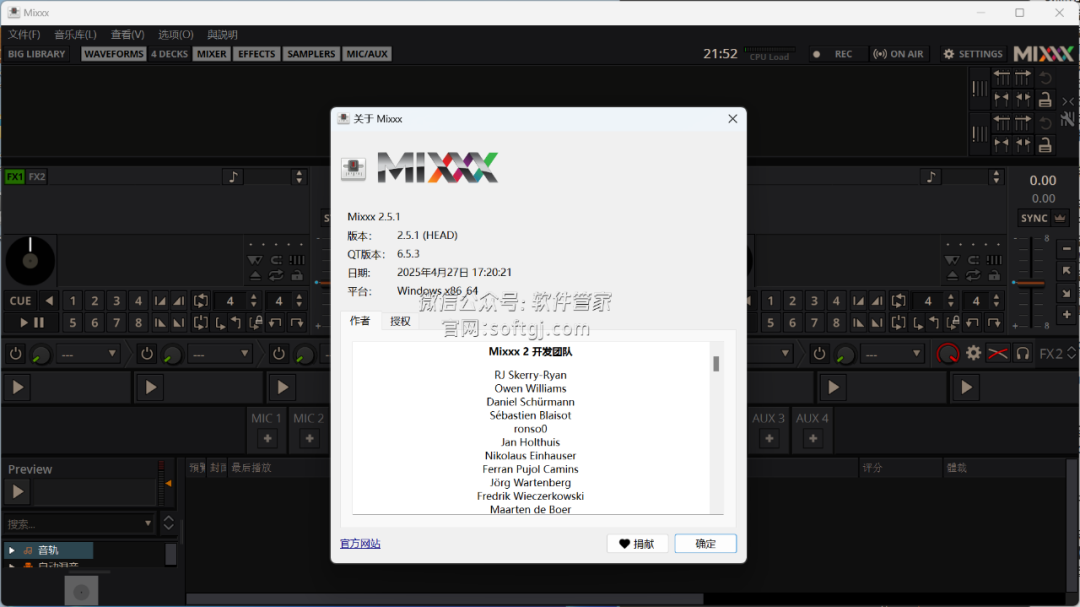This screenshot has height=607, width=1080.
Task: Toggle library maximize chevrons icon
Action: 169,523
